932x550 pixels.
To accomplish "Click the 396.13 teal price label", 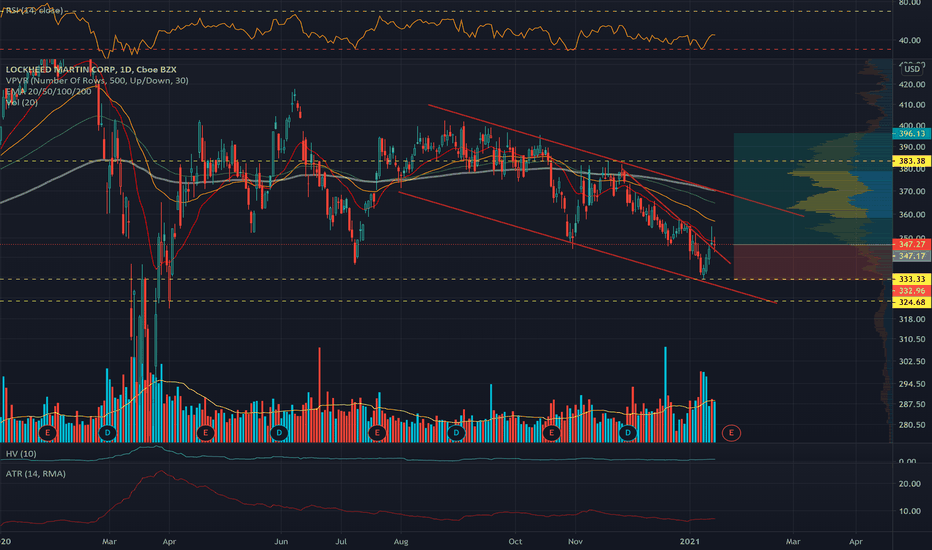I will click(x=912, y=134).
